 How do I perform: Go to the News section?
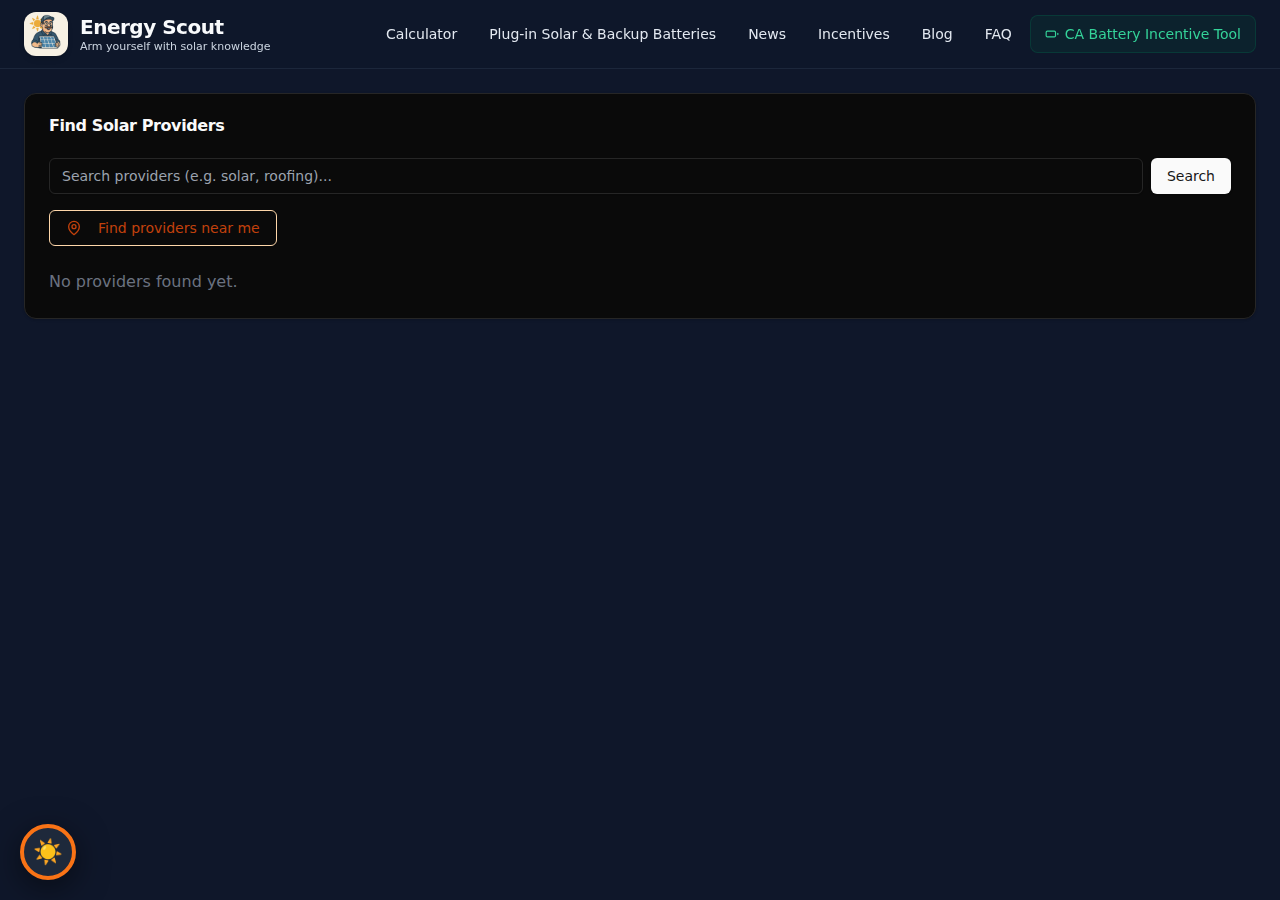tap(766, 33)
